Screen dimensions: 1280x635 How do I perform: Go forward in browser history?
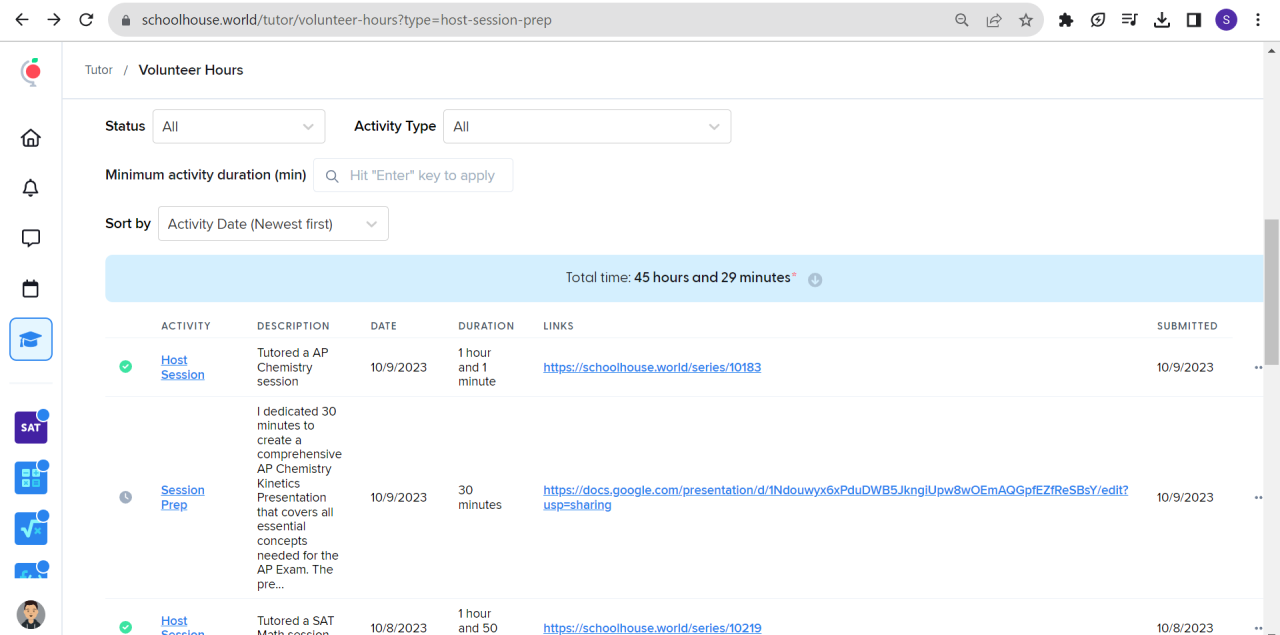54,20
